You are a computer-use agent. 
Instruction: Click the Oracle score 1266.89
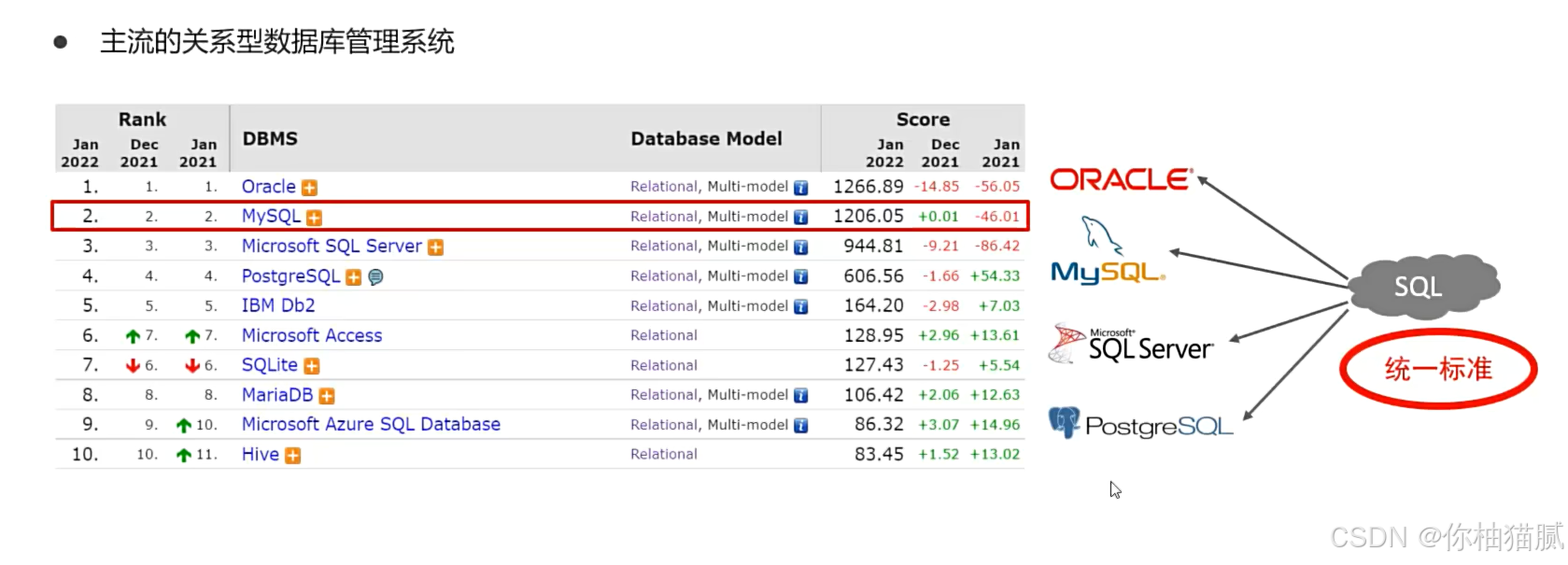pyautogui.click(x=869, y=187)
